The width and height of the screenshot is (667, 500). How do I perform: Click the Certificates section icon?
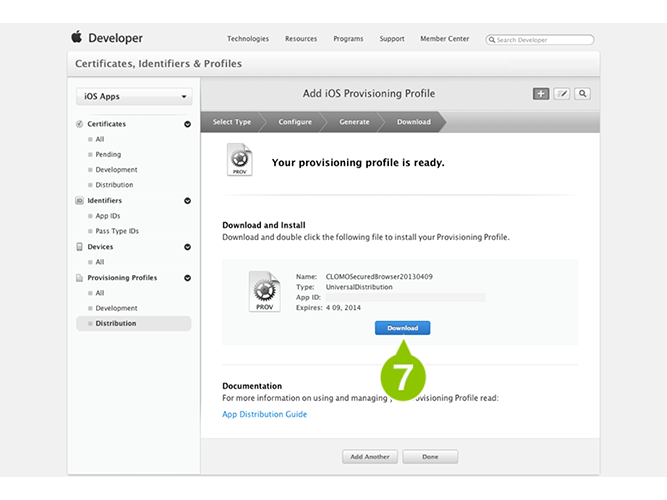pyautogui.click(x=79, y=124)
